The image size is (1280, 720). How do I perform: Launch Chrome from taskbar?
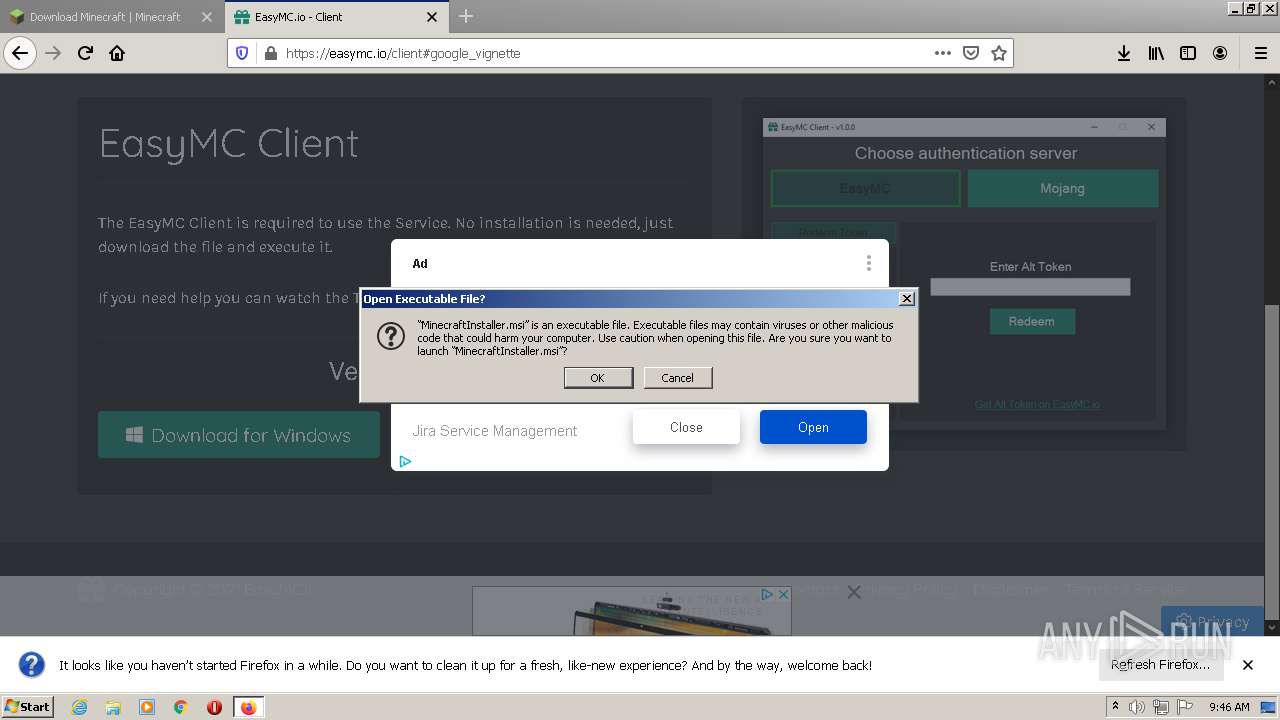pyautogui.click(x=180, y=707)
